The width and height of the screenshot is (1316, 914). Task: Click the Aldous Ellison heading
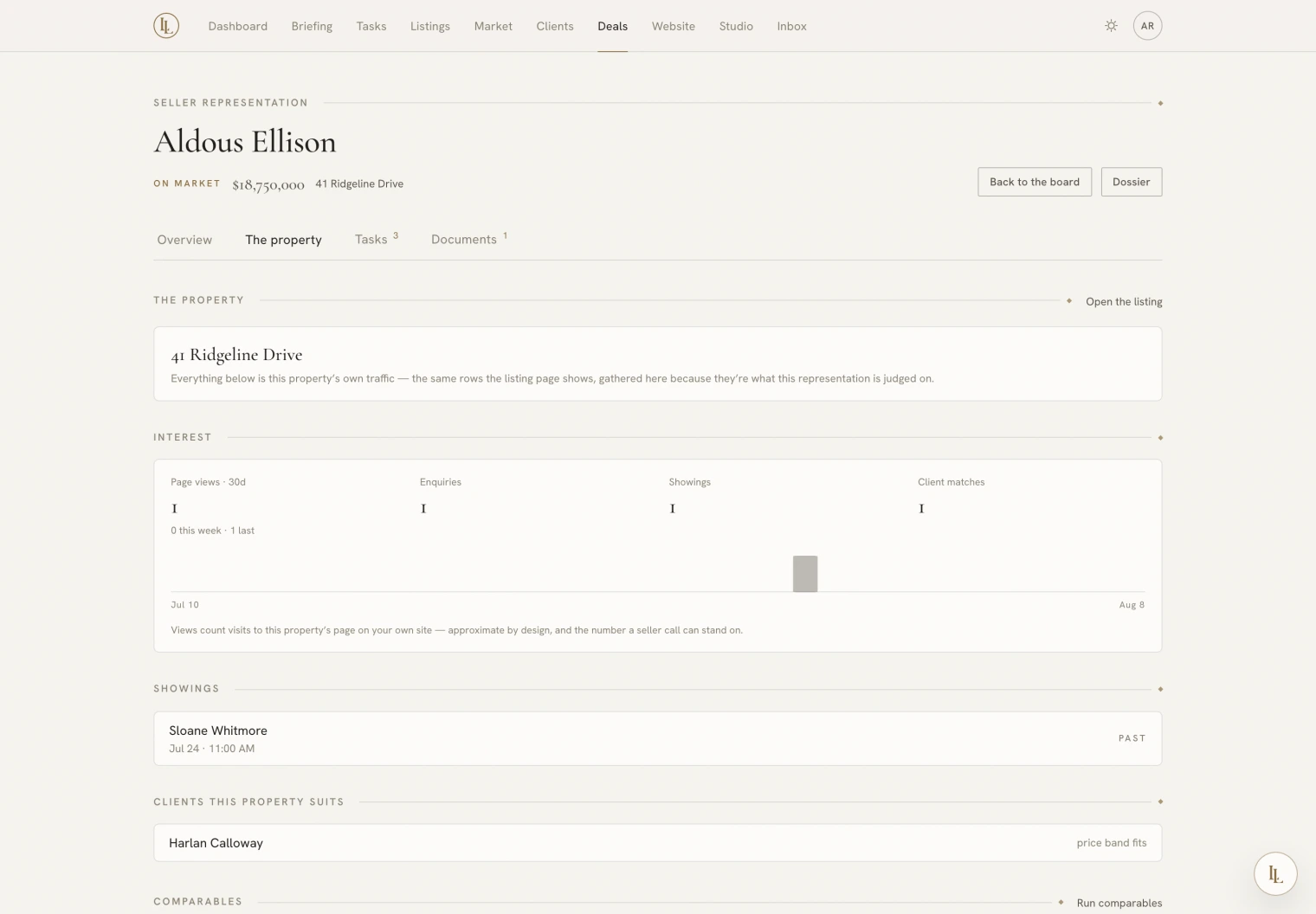tap(245, 141)
